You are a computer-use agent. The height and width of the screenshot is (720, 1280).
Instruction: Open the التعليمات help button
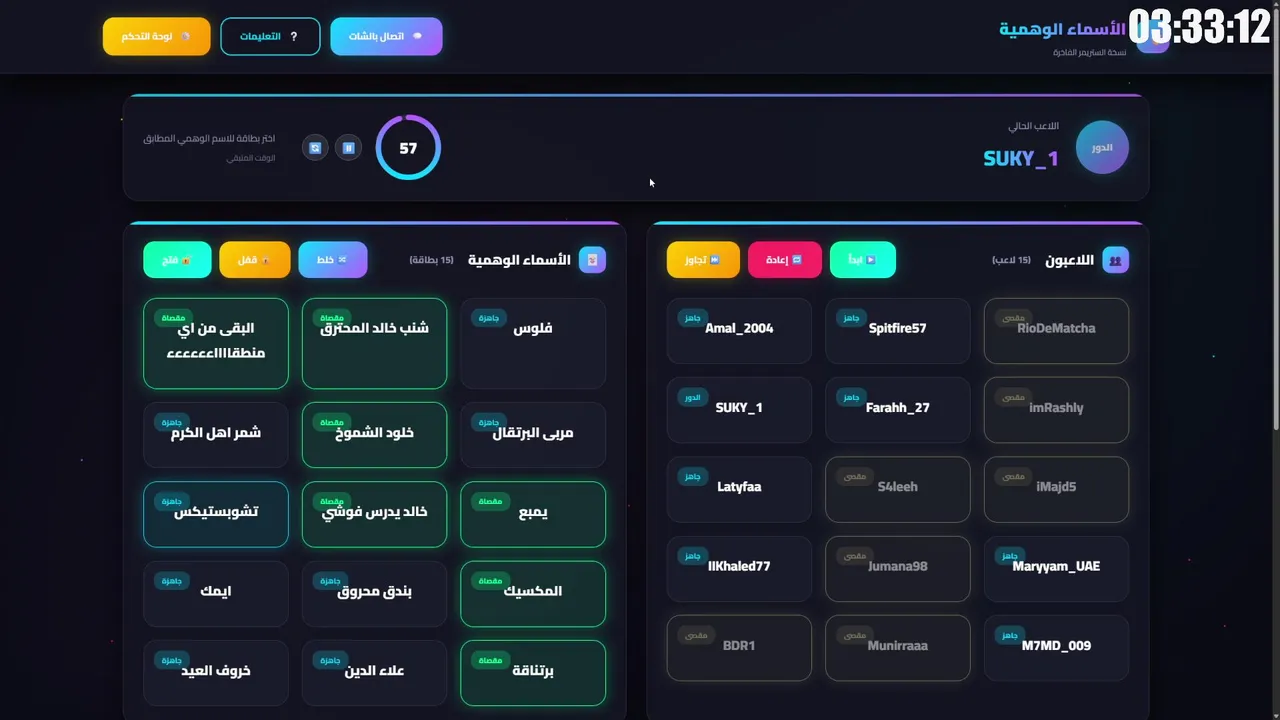tap(270, 36)
